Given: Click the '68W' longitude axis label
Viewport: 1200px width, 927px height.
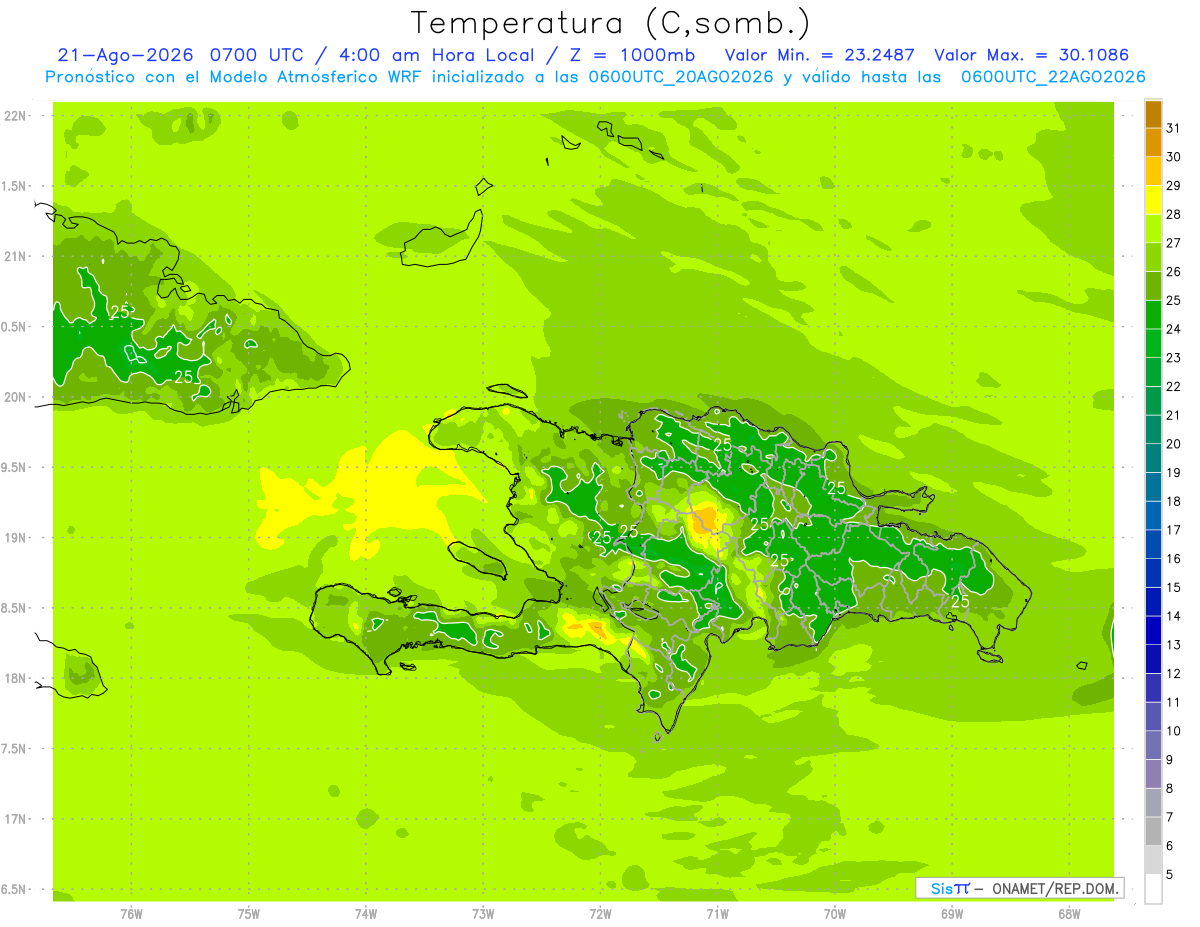Looking at the screenshot, I should click(x=1069, y=913).
